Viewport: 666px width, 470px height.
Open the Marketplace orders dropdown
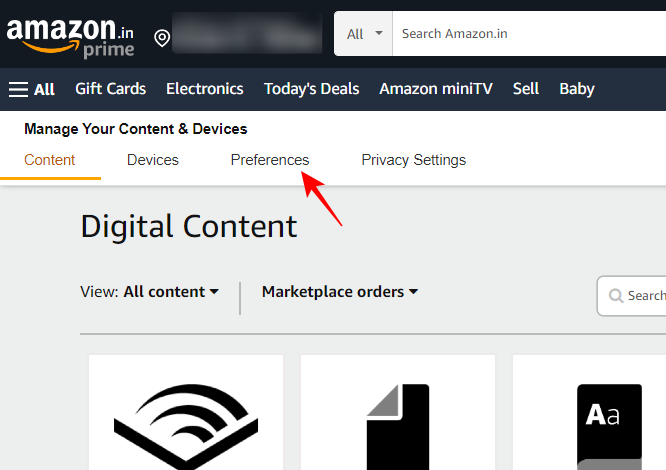click(339, 292)
